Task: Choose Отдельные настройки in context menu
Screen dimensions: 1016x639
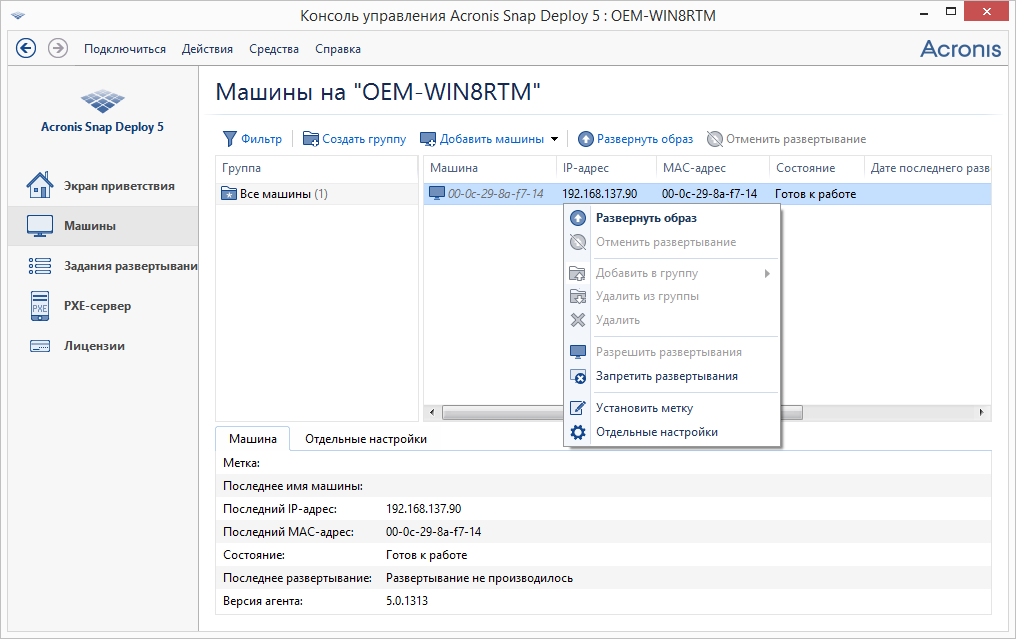Action: point(672,432)
